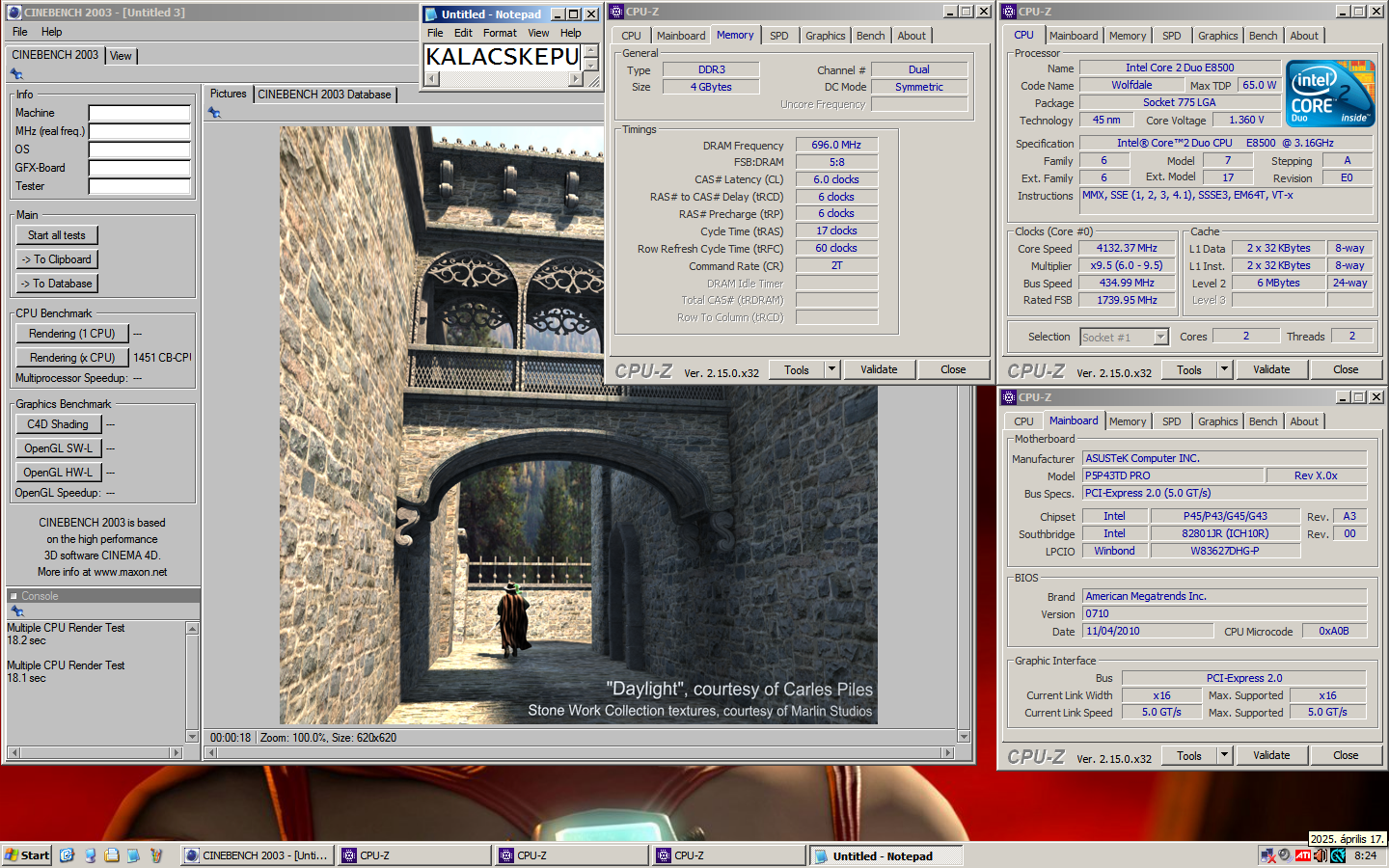Screen dimensions: 1389x868
Task: Run Rendering (1 CPU) benchmark
Action: (72, 334)
